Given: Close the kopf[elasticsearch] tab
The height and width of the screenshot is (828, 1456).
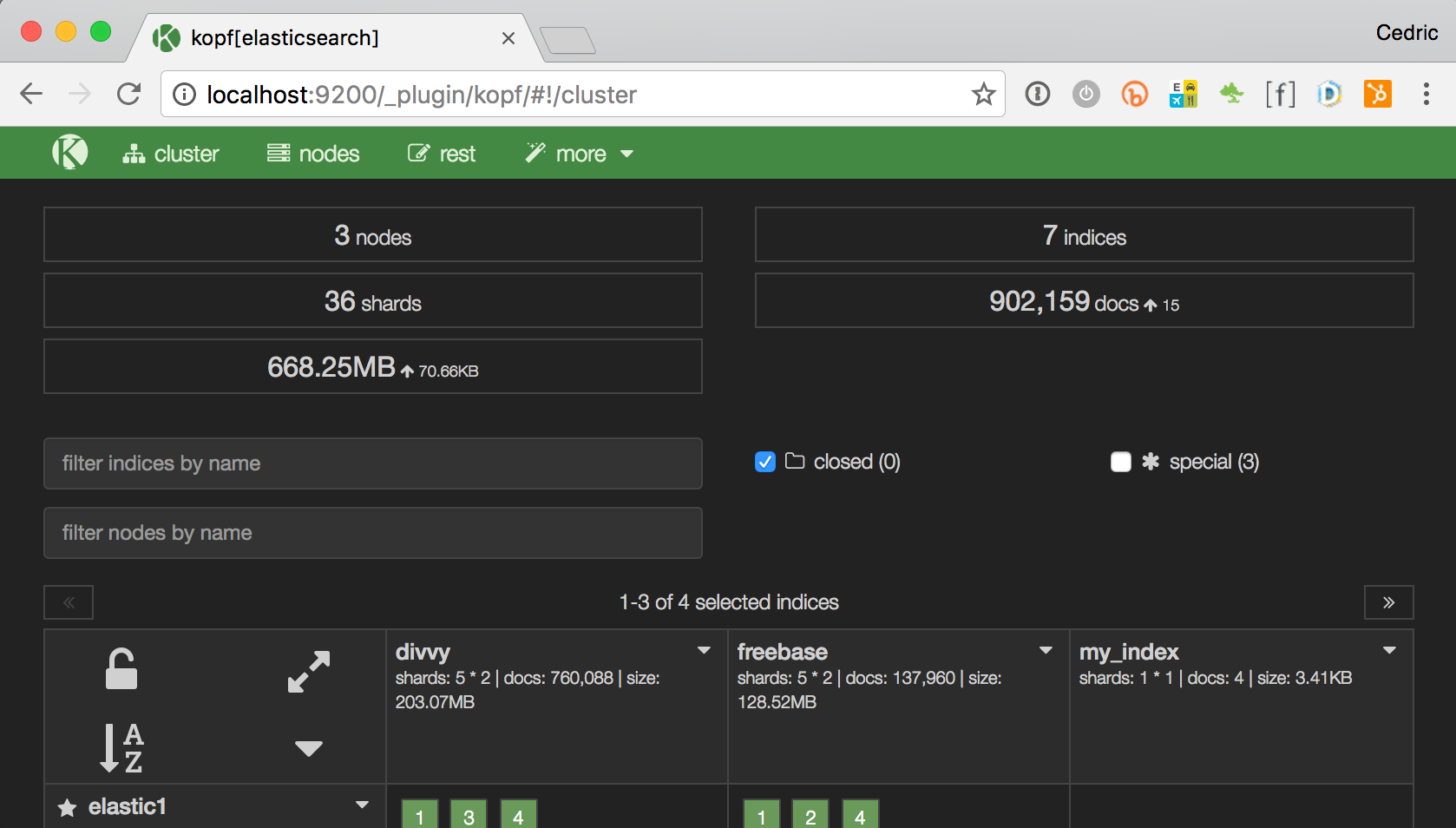Looking at the screenshot, I should point(508,38).
